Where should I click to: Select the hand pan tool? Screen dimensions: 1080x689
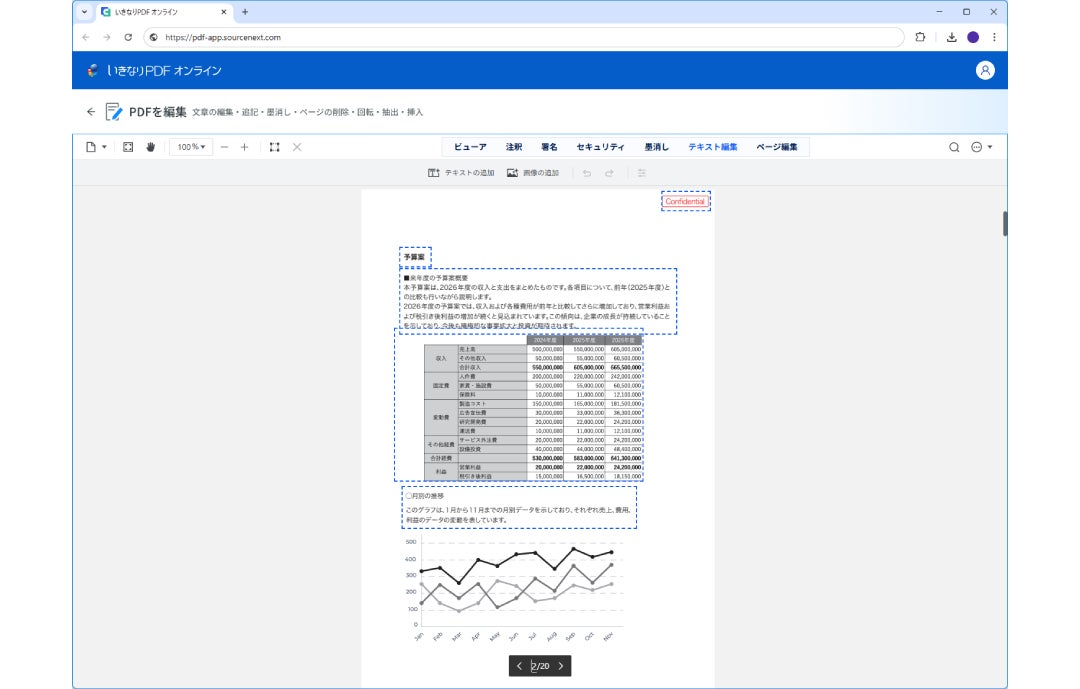coord(151,147)
